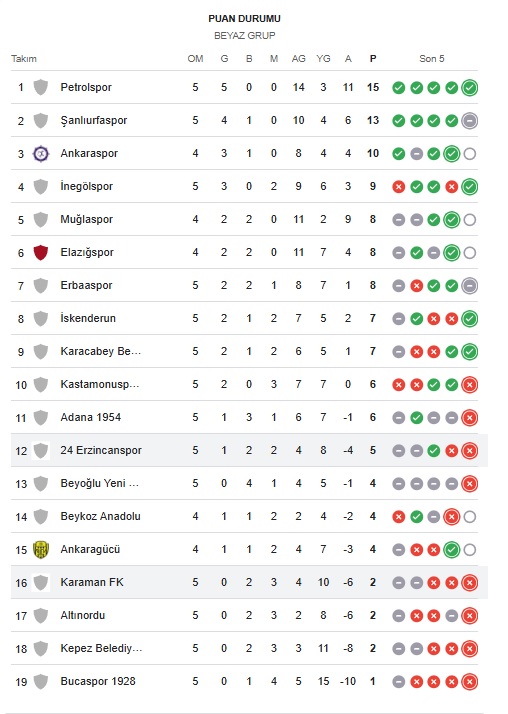The height and width of the screenshot is (714, 508).
Task: Click the Son 5 column header
Action: [x=432, y=59]
